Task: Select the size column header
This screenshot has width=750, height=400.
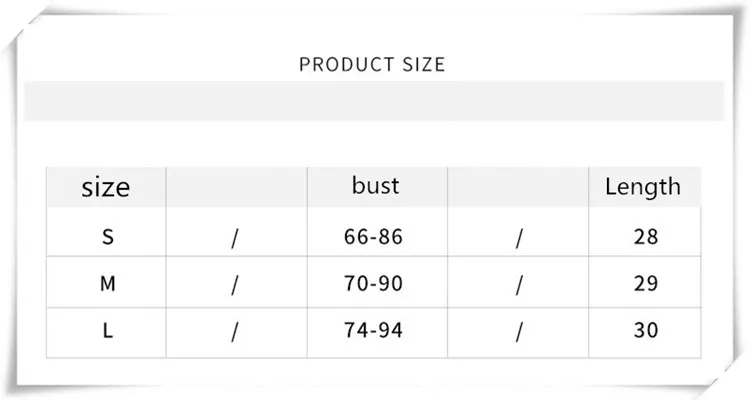Action: (x=106, y=187)
